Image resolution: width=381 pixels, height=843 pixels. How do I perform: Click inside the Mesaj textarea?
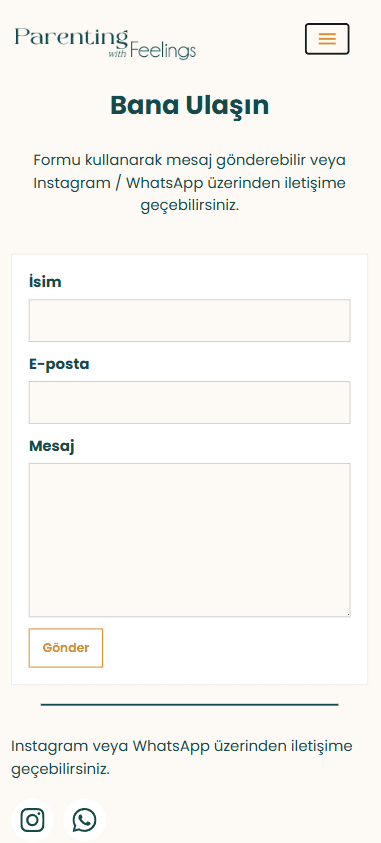(190, 540)
